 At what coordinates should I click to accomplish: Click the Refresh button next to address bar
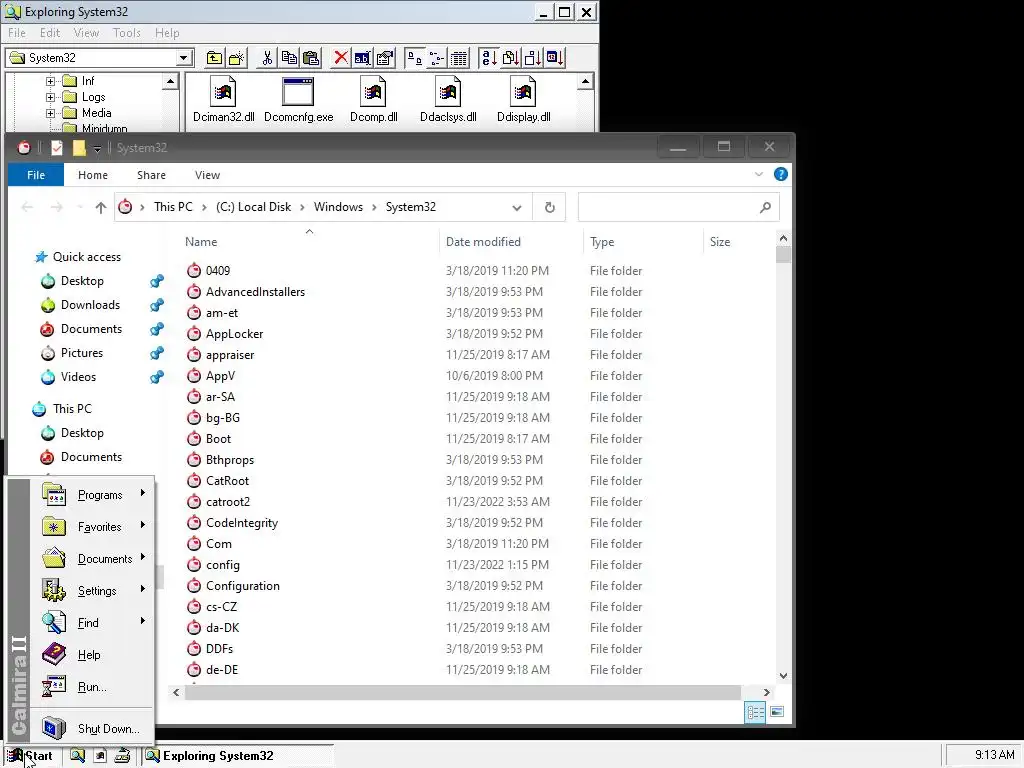tap(550, 207)
